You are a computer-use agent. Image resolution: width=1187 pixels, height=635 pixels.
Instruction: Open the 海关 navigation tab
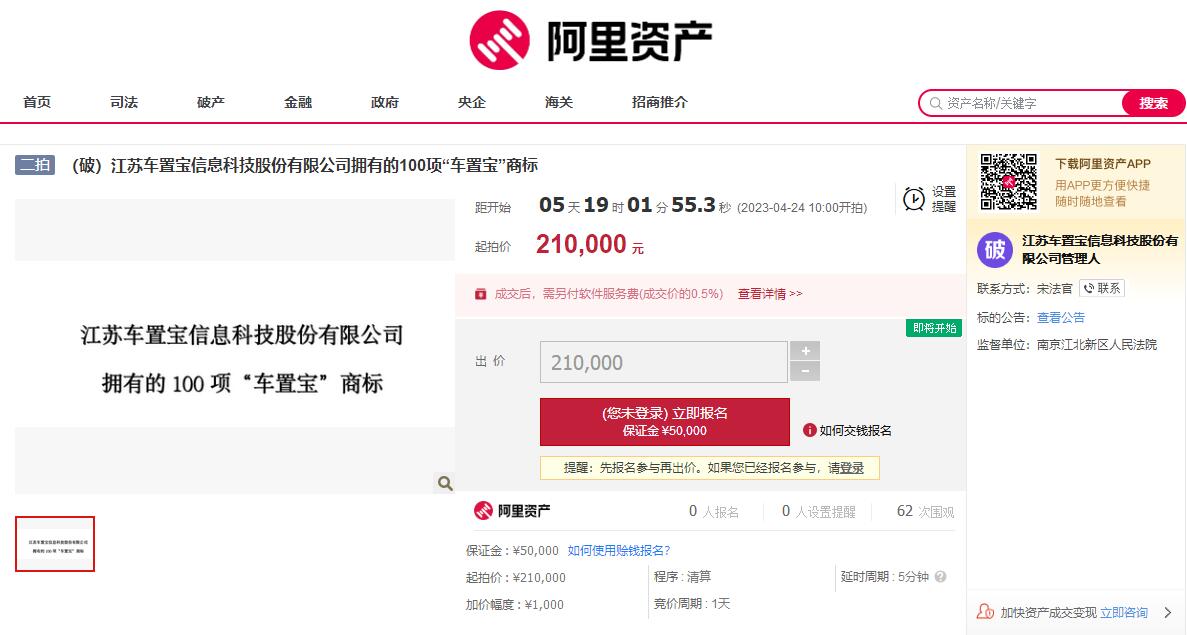point(559,102)
